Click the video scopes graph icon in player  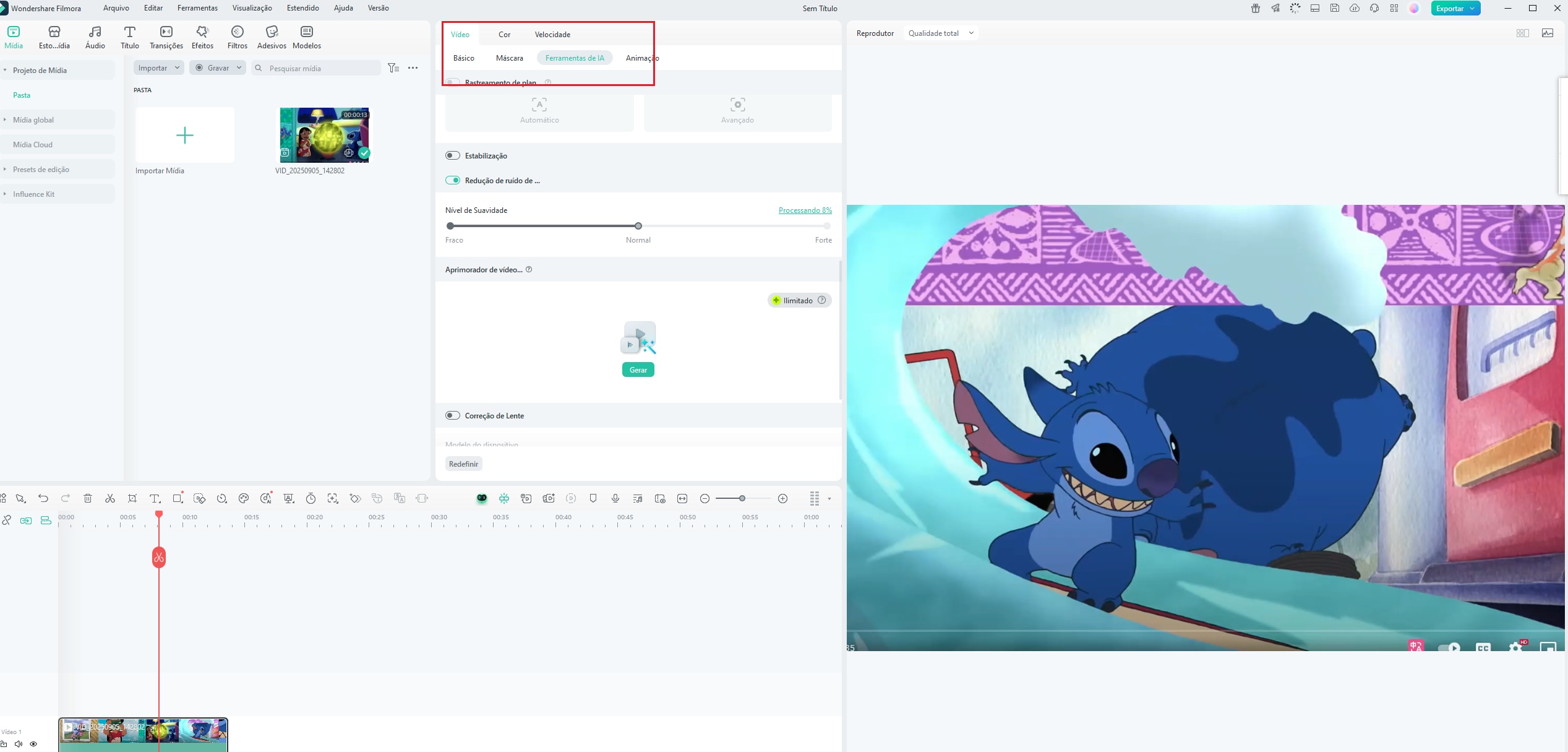[1548, 33]
